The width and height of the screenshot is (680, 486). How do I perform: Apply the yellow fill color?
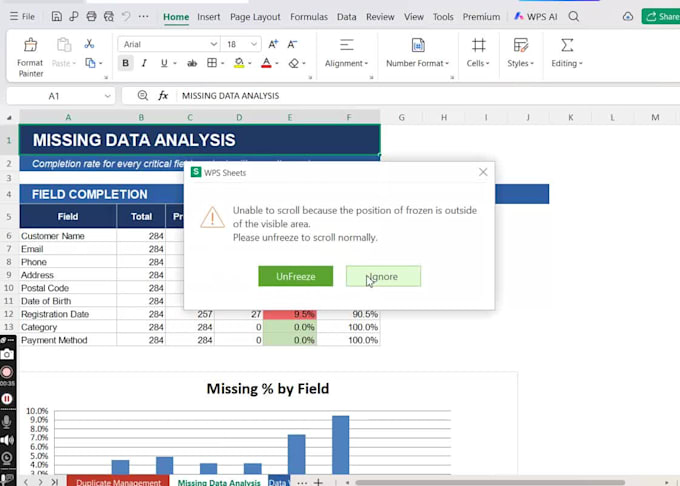click(x=239, y=63)
